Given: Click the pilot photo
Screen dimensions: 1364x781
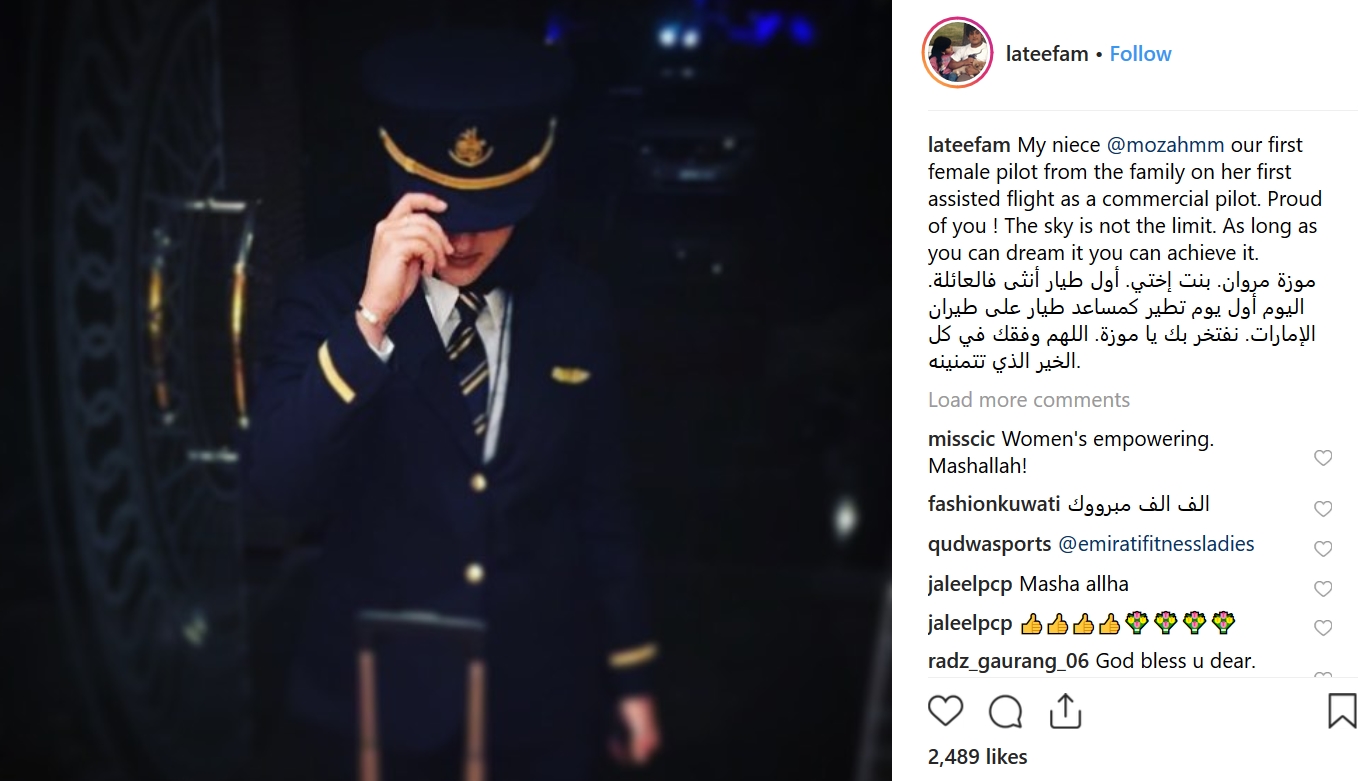Looking at the screenshot, I should point(445,390).
